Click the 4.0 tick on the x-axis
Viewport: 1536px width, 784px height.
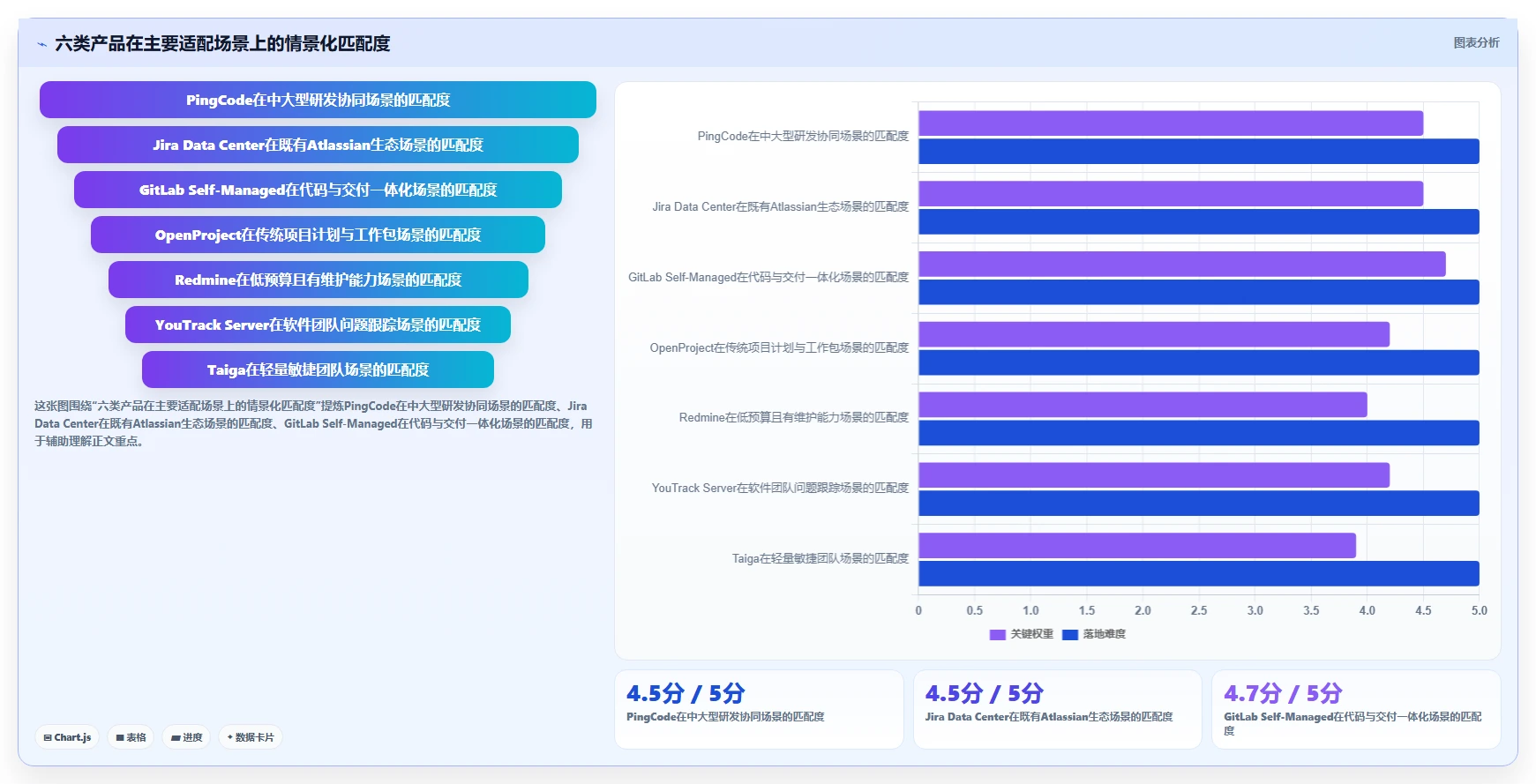click(x=1367, y=610)
